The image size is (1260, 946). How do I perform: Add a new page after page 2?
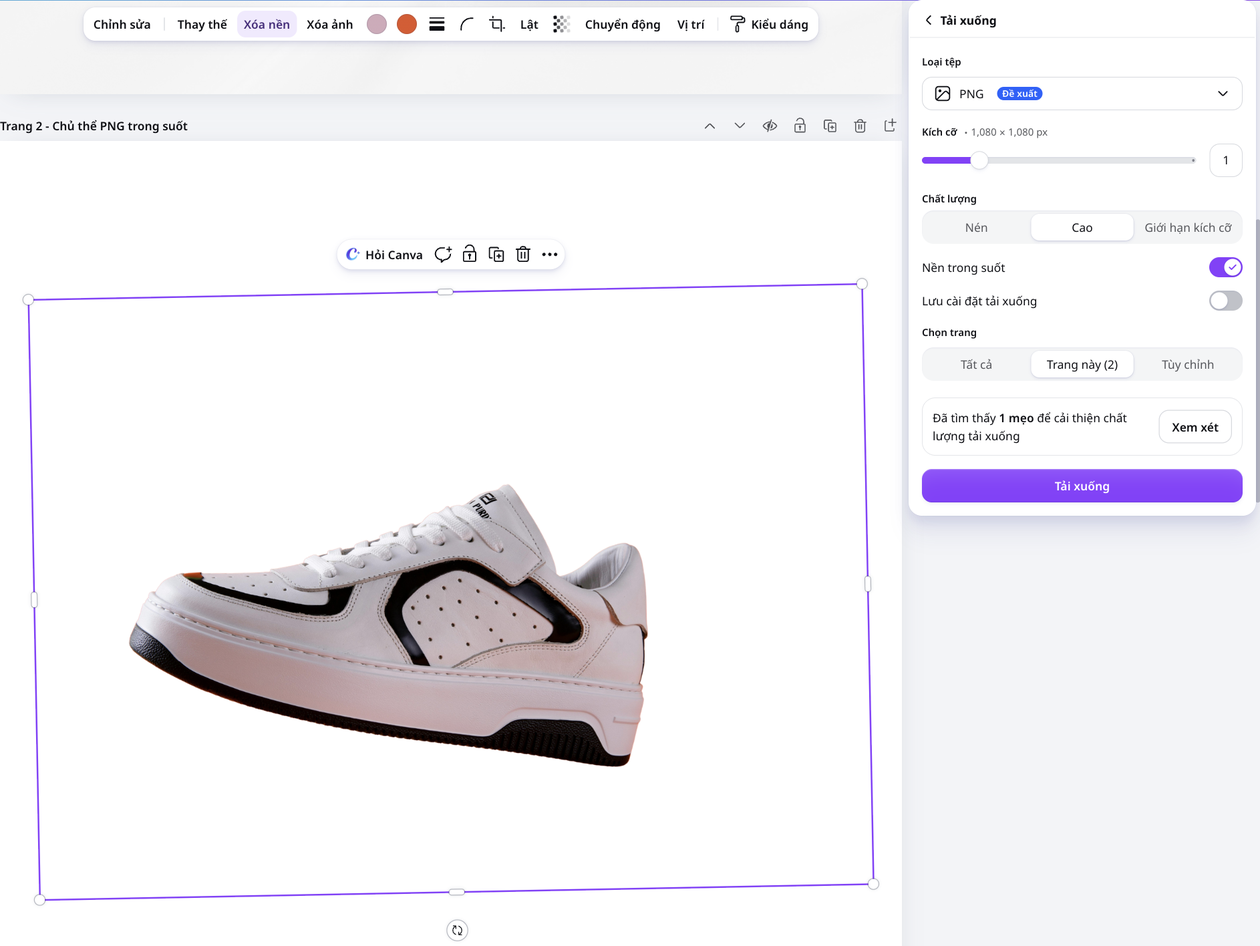(890, 126)
